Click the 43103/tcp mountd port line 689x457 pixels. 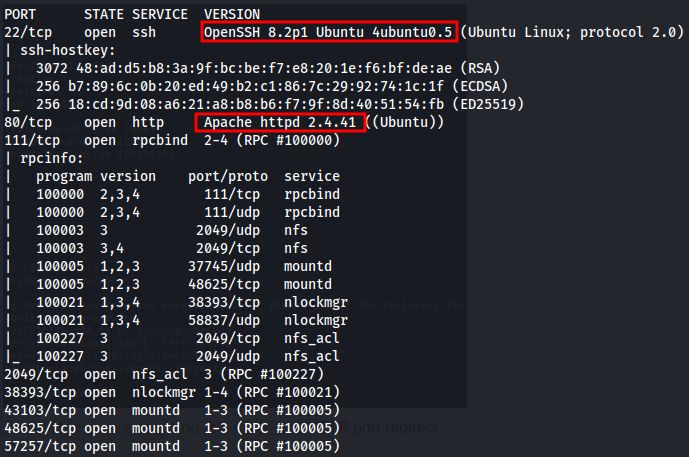(172, 411)
